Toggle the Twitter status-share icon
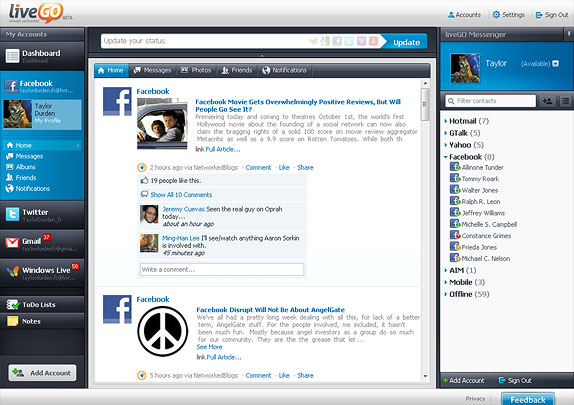 pos(349,41)
